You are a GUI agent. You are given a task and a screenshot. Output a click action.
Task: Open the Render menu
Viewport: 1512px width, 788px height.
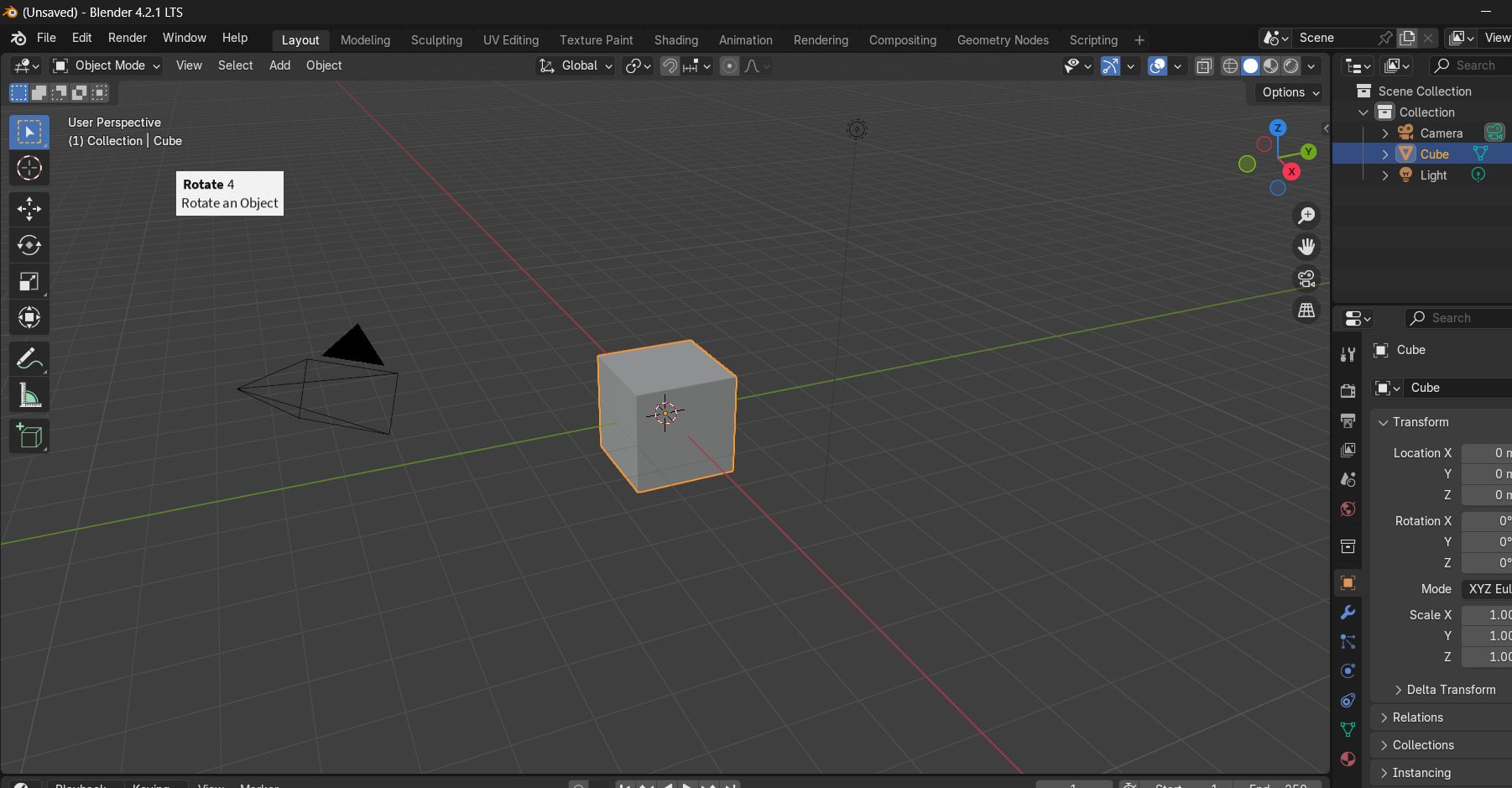(127, 38)
